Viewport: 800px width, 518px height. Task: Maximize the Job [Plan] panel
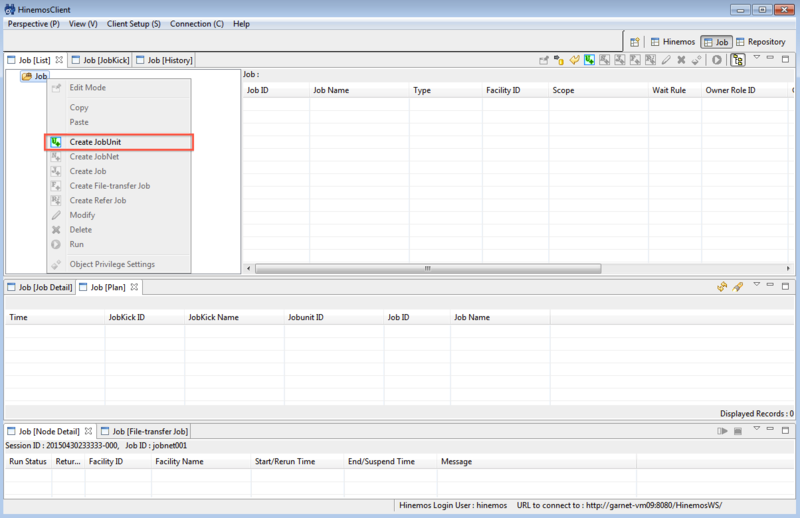786,286
